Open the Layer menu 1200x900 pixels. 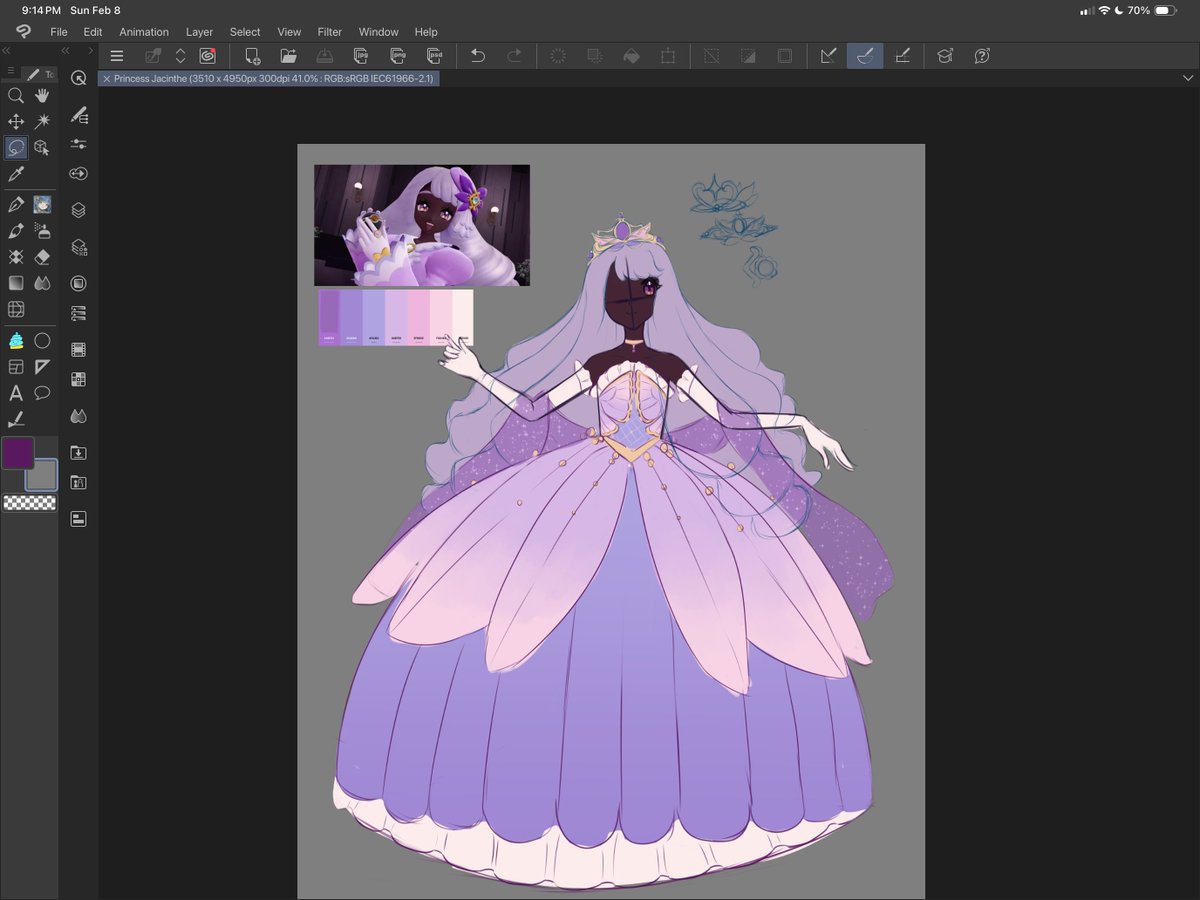point(199,32)
